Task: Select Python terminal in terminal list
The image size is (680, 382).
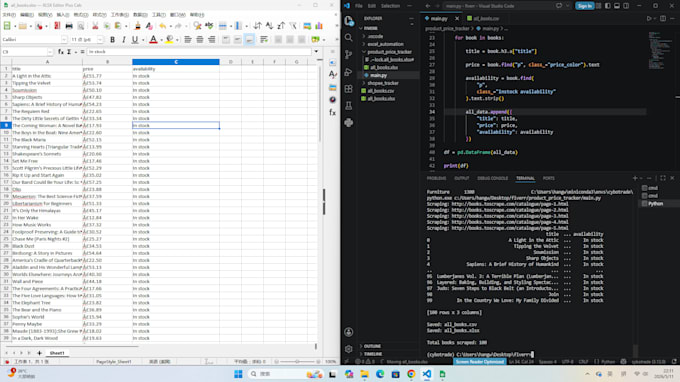Action: 655,203
